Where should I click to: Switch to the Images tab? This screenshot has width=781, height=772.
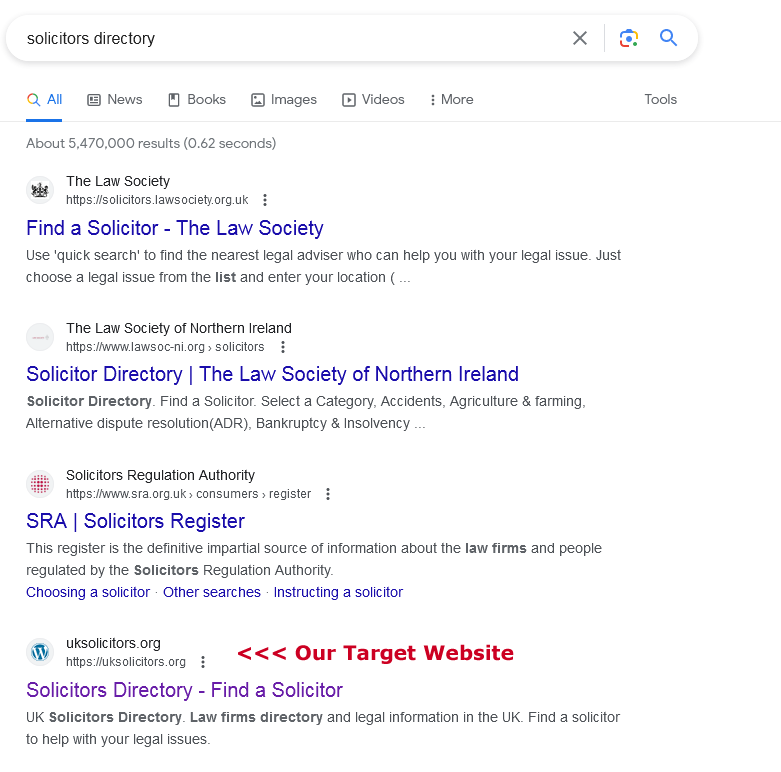pos(284,100)
